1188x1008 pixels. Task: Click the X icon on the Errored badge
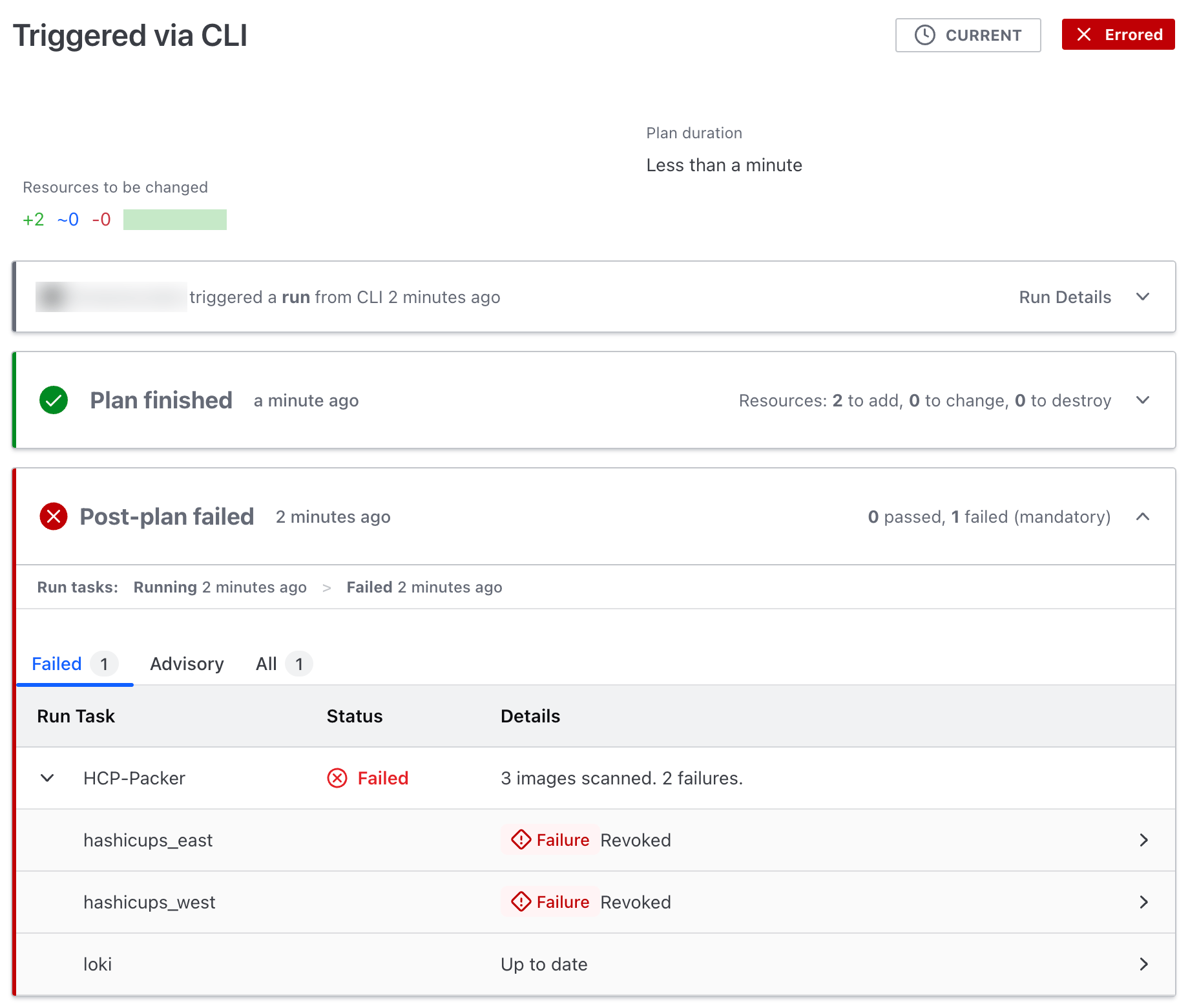coord(1087,35)
